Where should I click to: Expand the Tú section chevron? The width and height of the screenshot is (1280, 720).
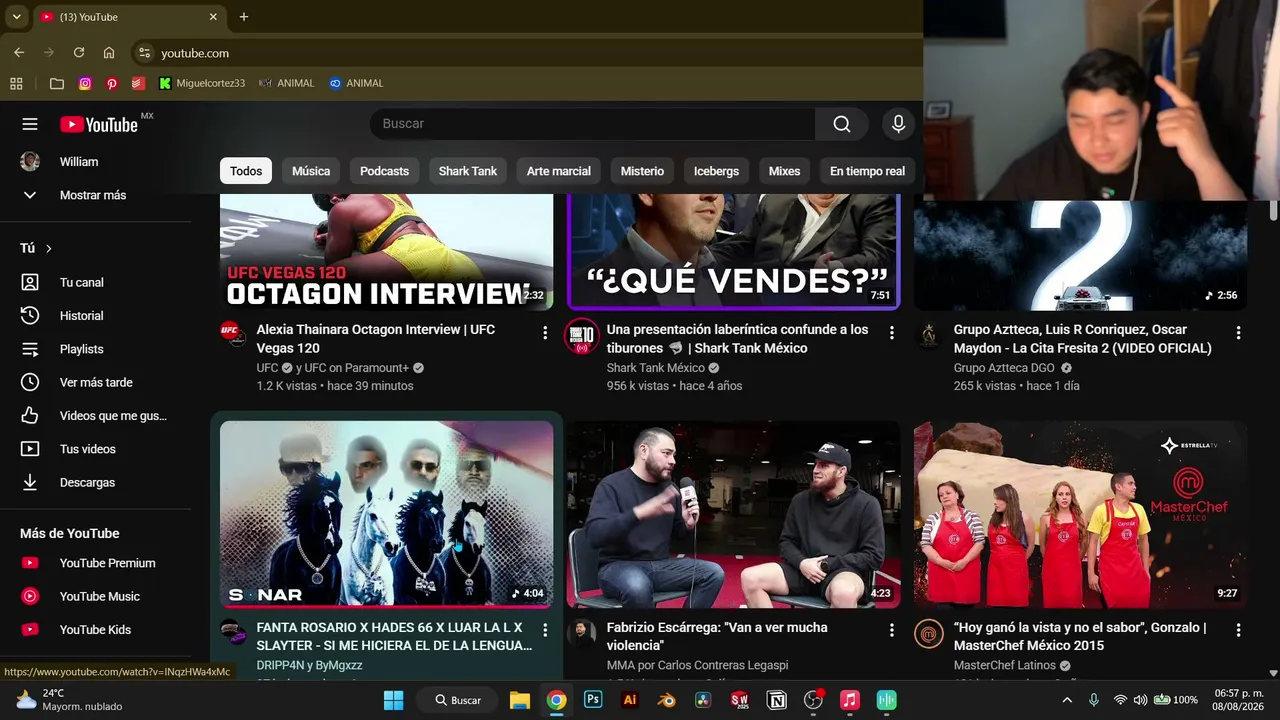coord(48,248)
